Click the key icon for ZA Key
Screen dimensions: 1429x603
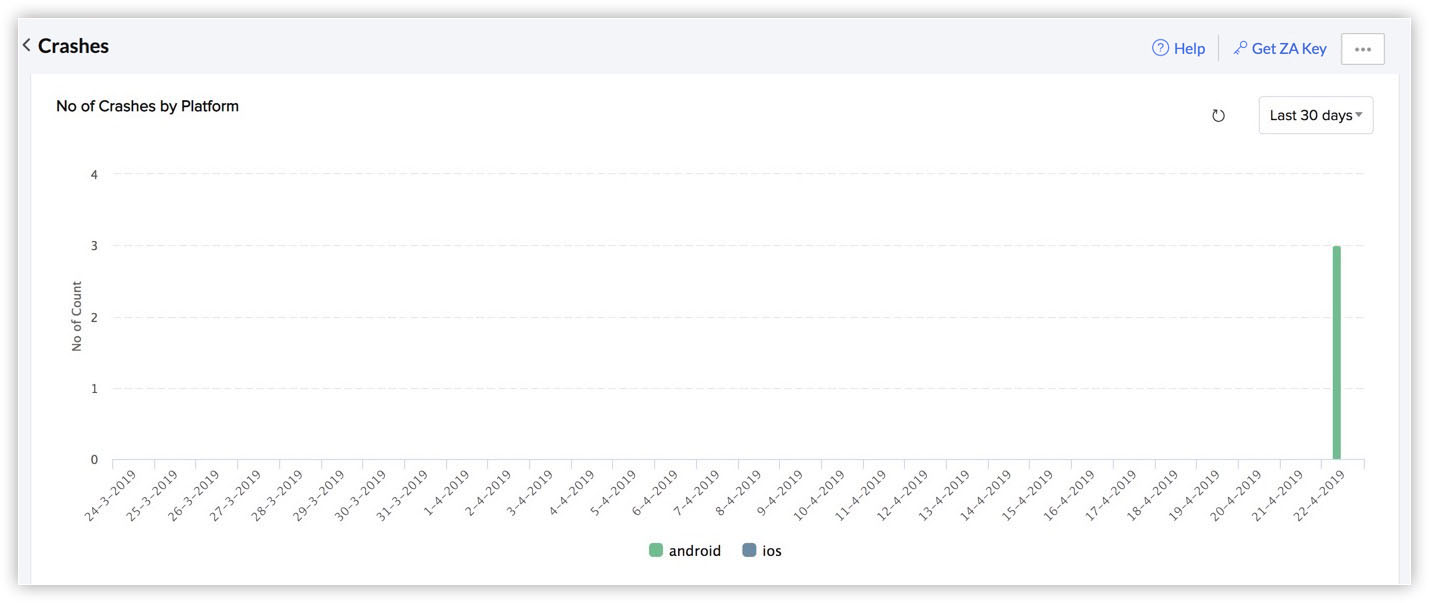(1240, 48)
